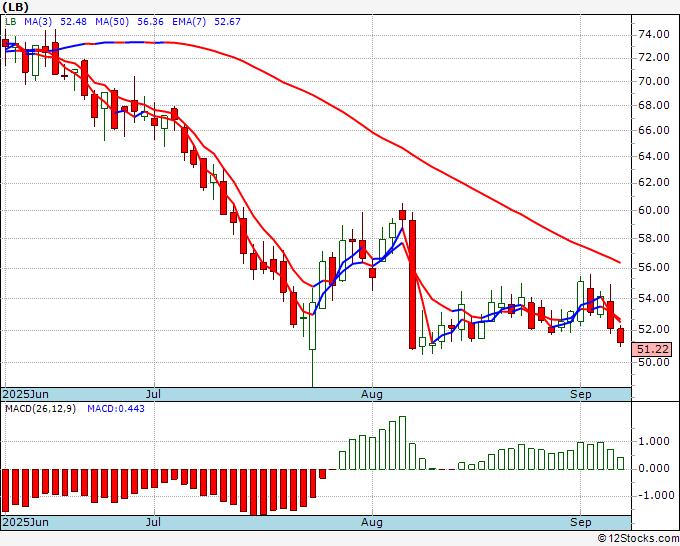Screen dimensions: 680x546
Task: Click the 58.00 price axis label
Action: (654, 238)
